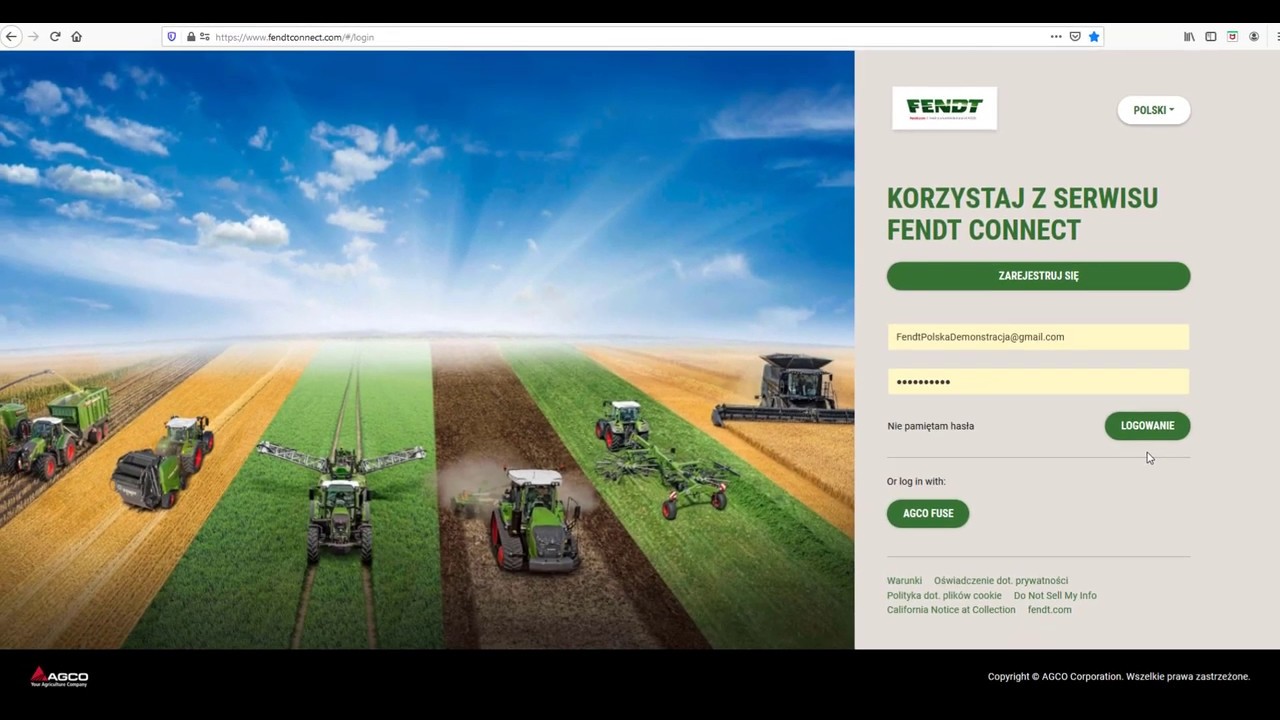The image size is (1280, 720).
Task: Select the fendtconnect.com URL in the address bar
Action: pos(294,37)
